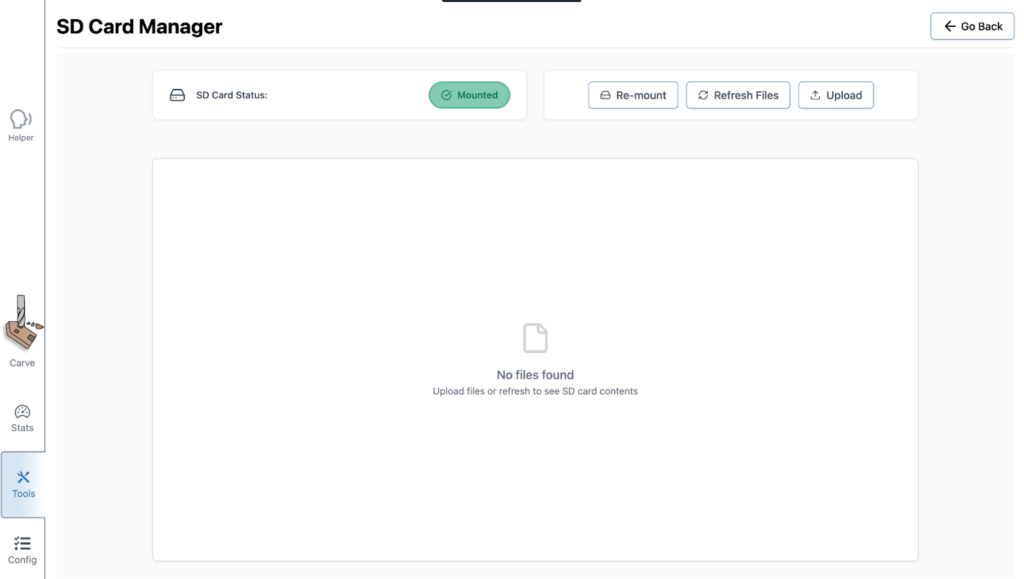1024x579 pixels.
Task: Switch to the Stats tab label
Action: click(x=22, y=428)
